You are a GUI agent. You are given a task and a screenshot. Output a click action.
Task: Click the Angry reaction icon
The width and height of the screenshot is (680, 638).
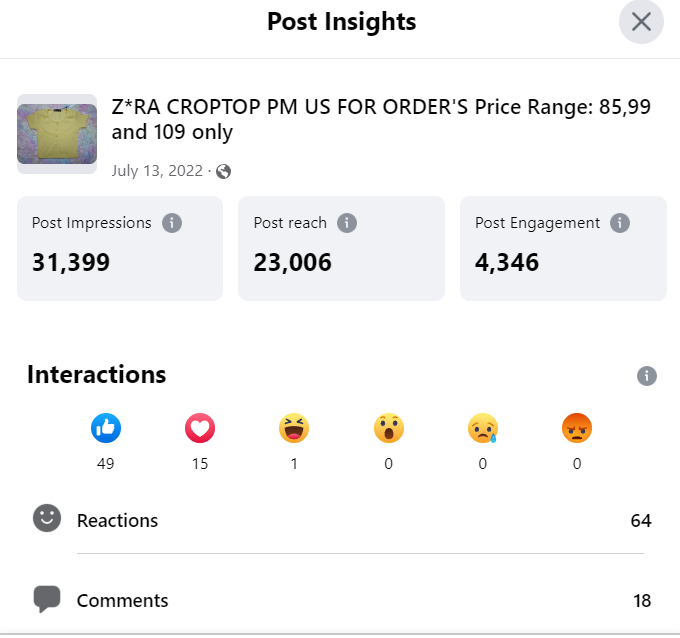click(577, 429)
